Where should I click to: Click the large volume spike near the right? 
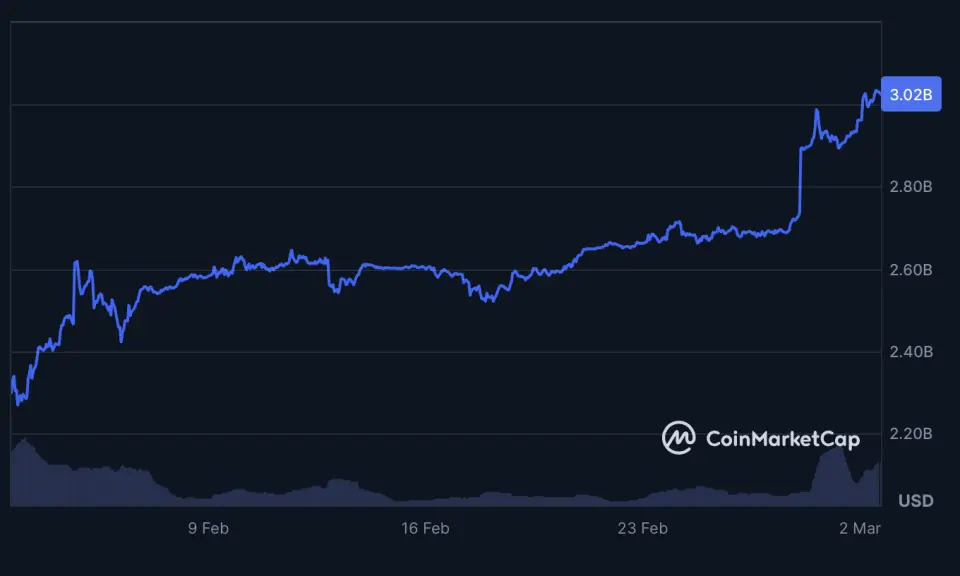[838, 449]
